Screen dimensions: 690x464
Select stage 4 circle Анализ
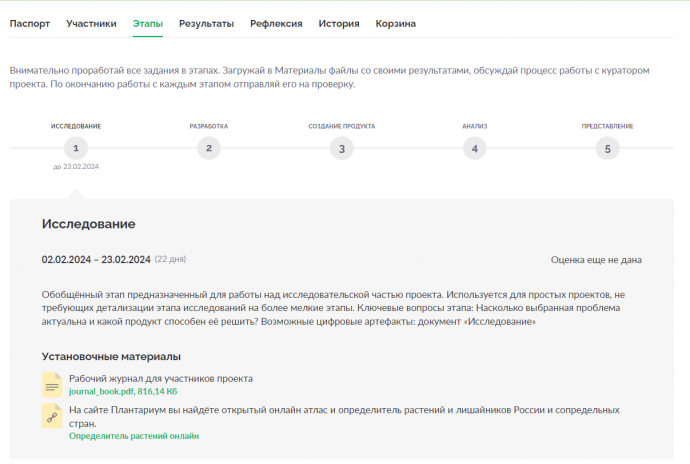(x=474, y=148)
